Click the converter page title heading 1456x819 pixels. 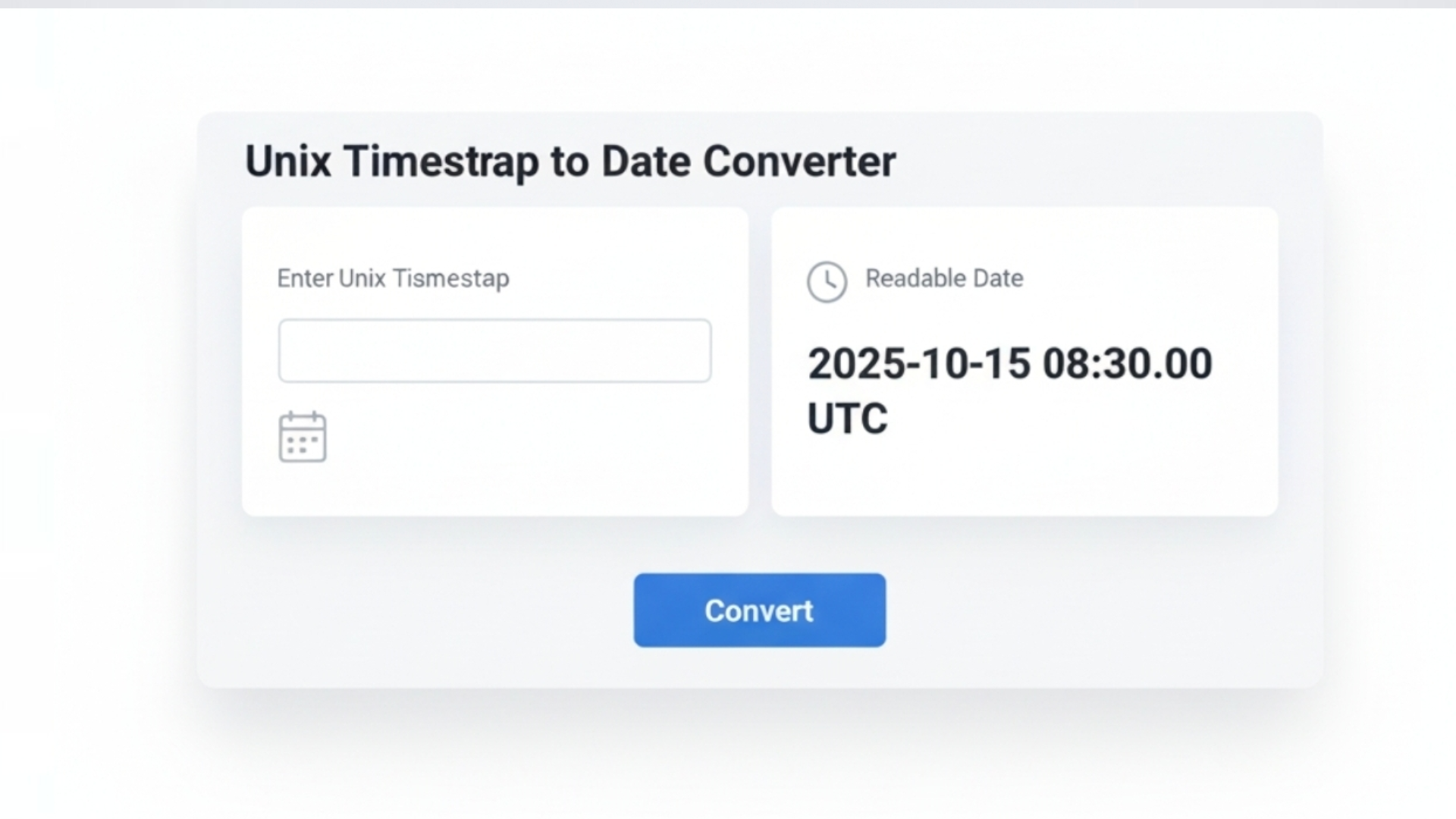570,161
